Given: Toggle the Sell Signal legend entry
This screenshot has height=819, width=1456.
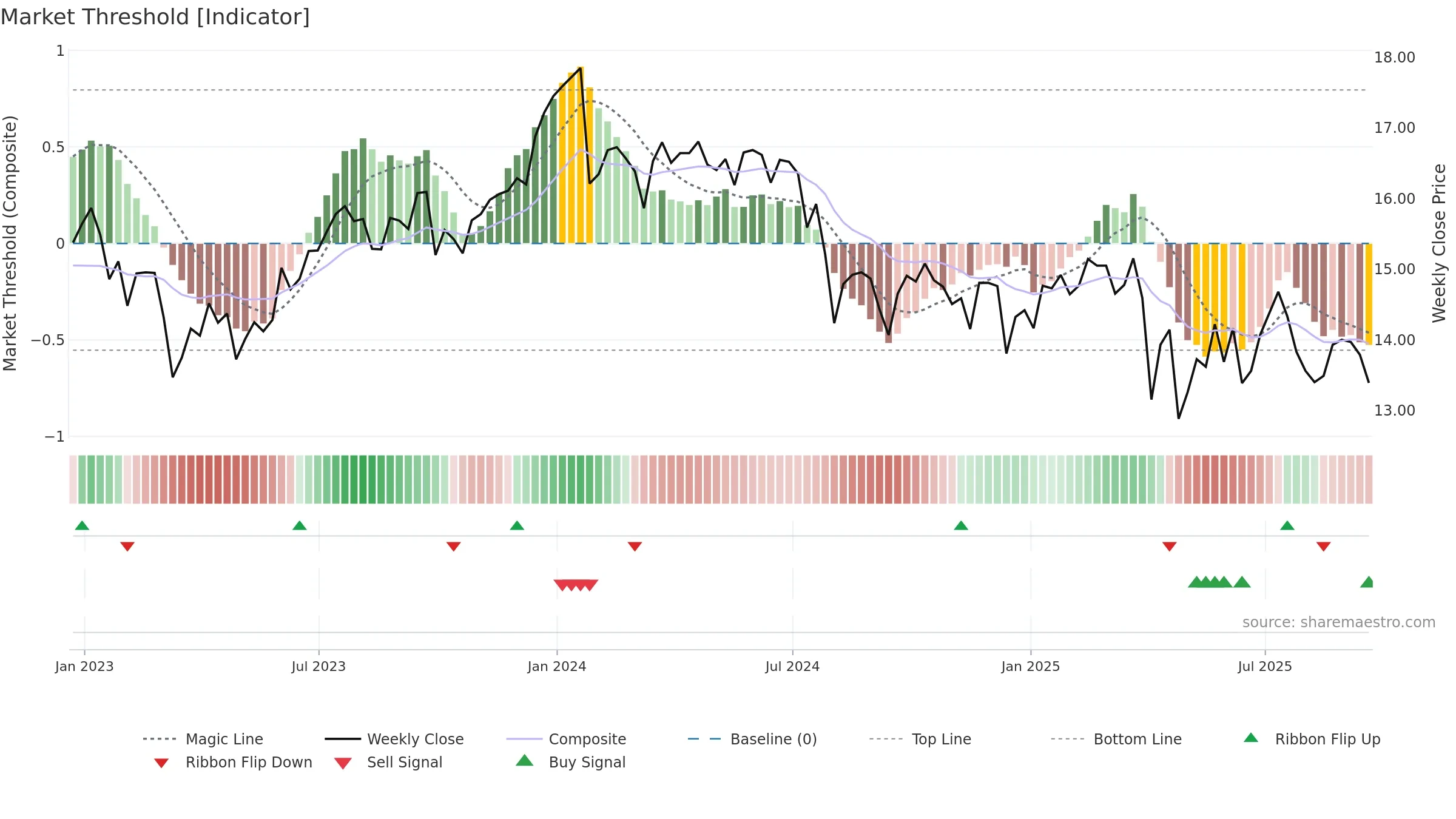Looking at the screenshot, I should [x=388, y=762].
